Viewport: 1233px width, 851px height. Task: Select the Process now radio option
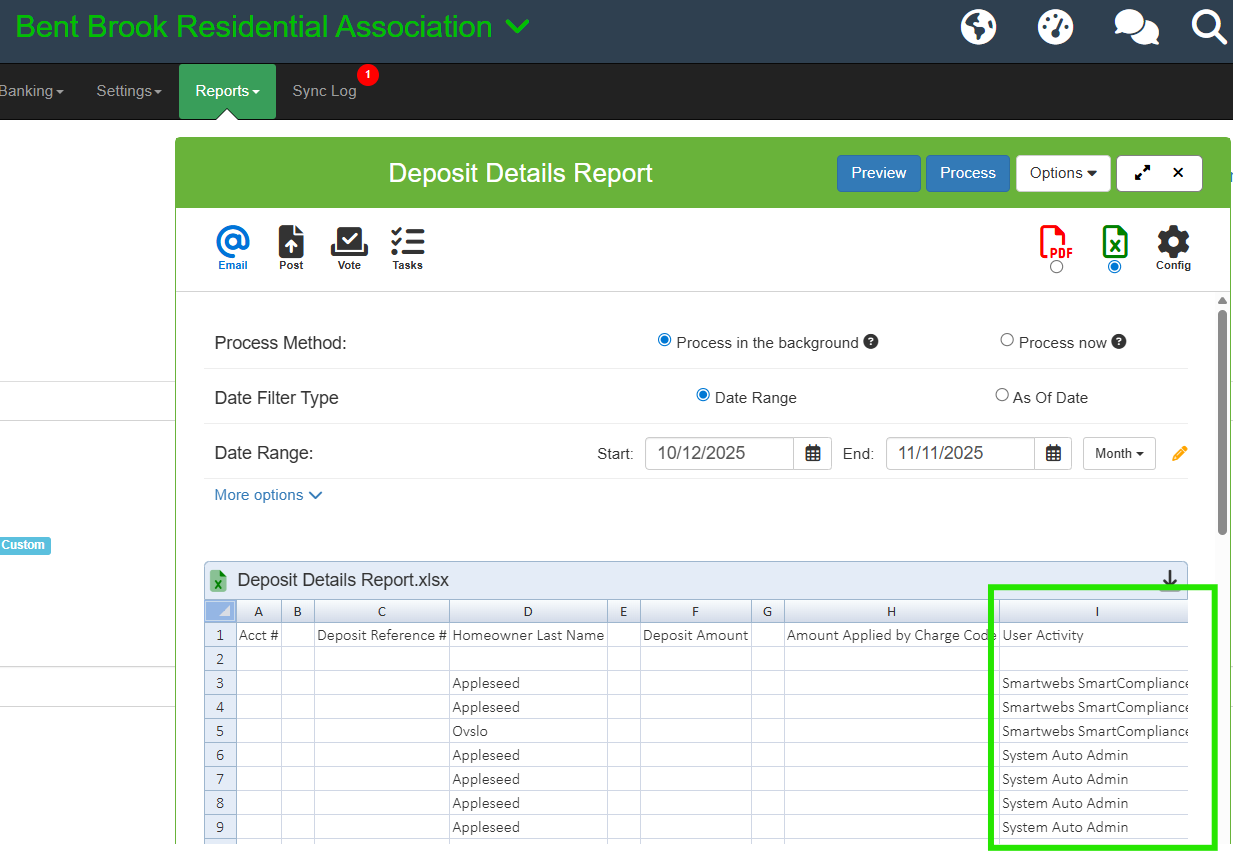click(x=1007, y=341)
